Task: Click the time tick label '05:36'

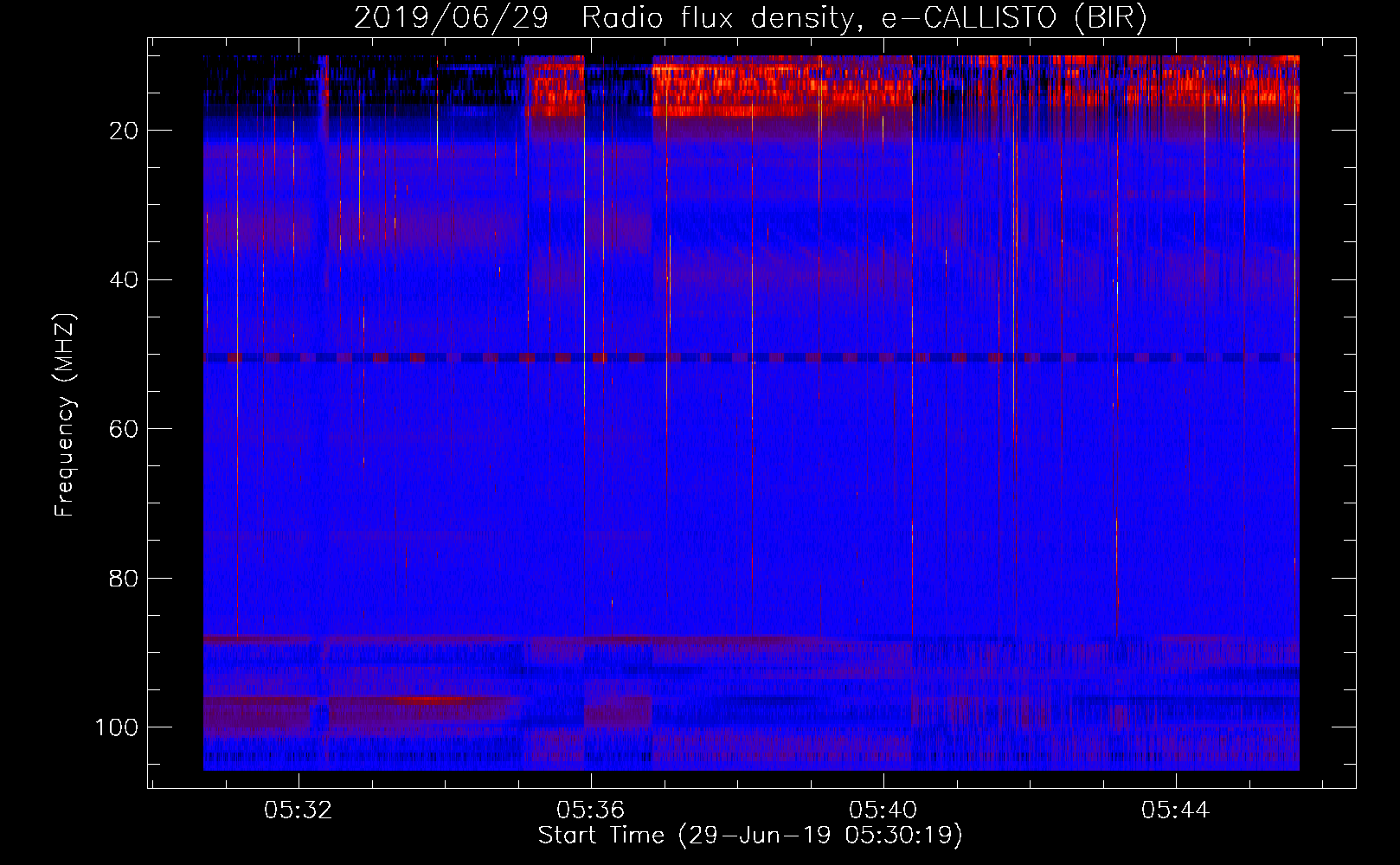Action: pyautogui.click(x=591, y=811)
